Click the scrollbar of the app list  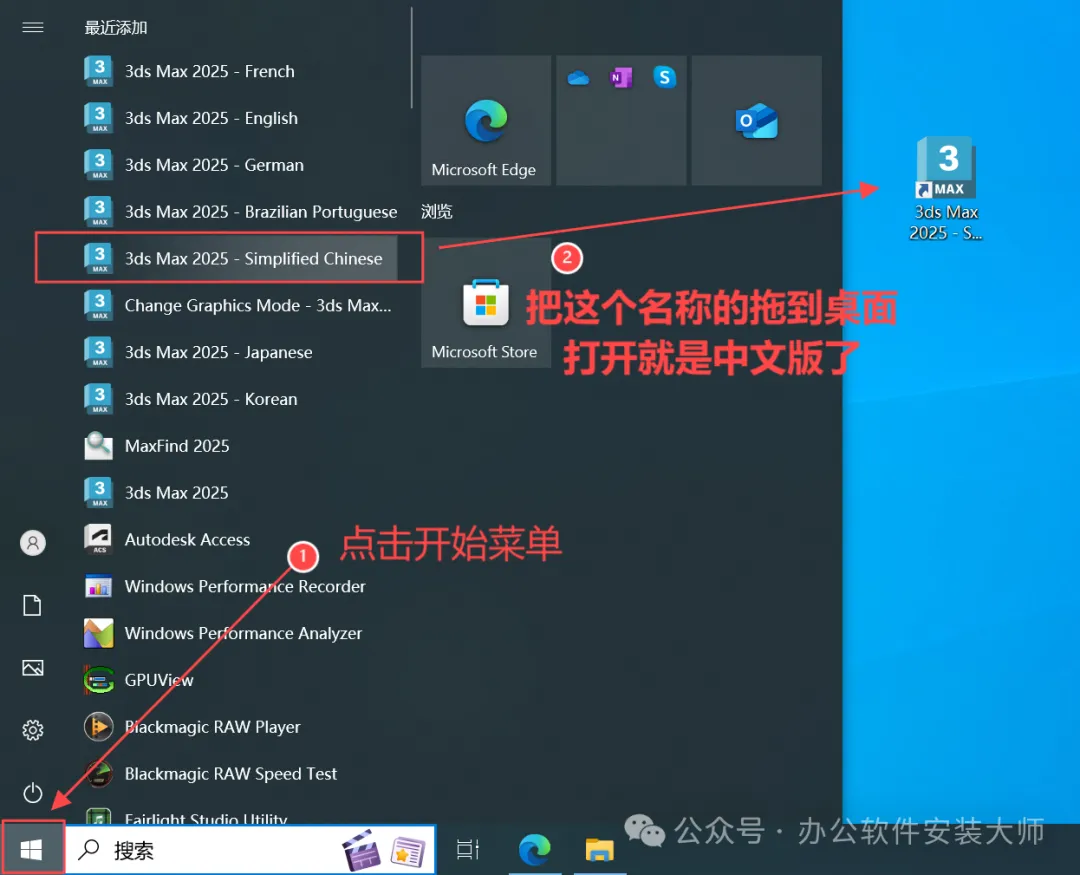[x=412, y=58]
